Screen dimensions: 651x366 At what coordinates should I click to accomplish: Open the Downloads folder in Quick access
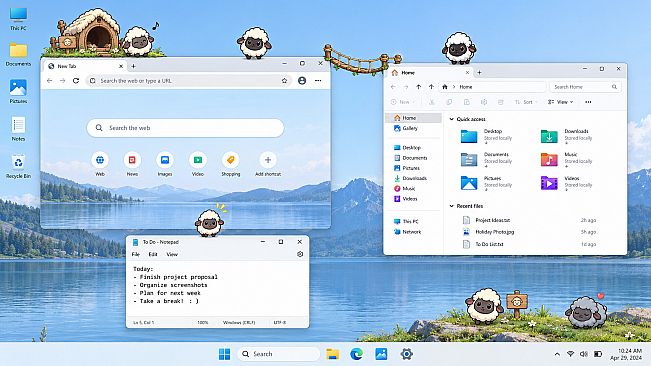567,136
